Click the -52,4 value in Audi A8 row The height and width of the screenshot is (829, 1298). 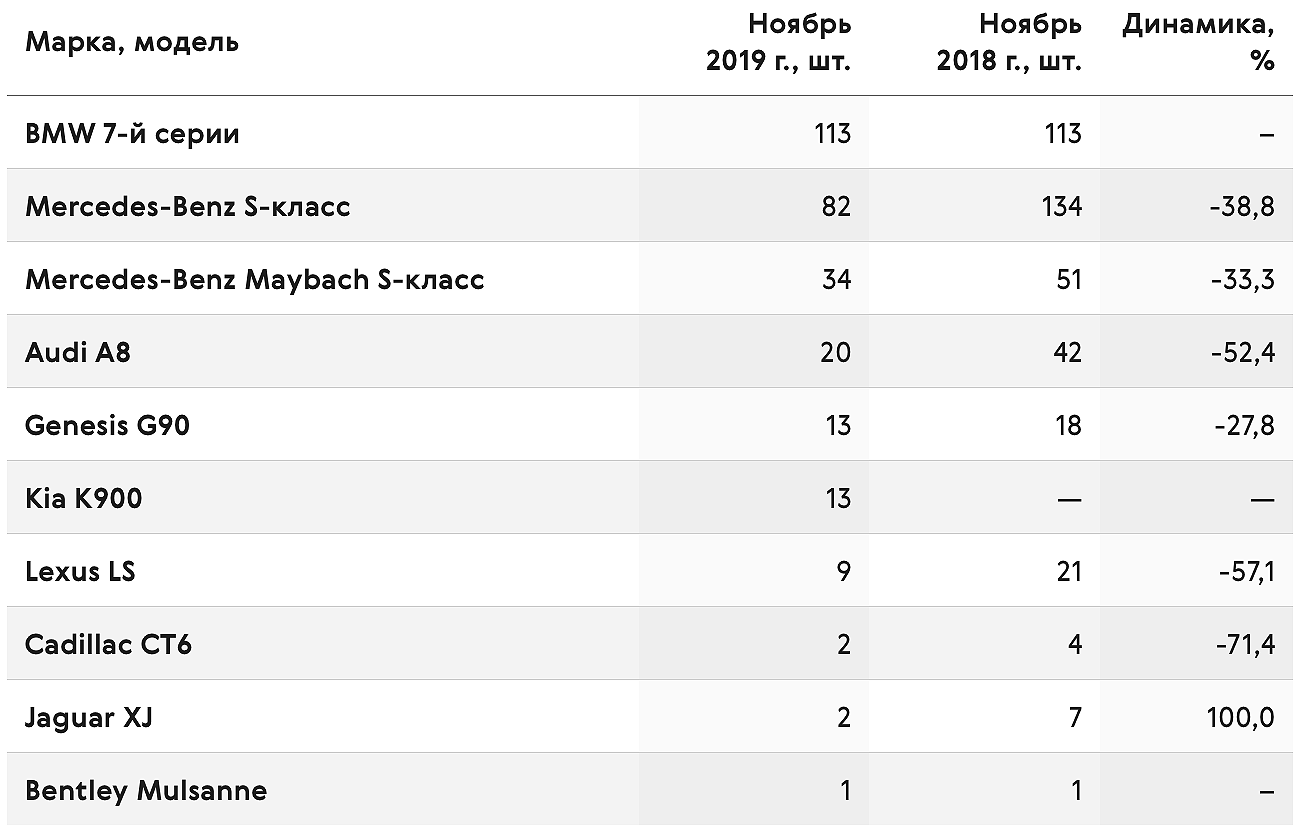(1243, 353)
